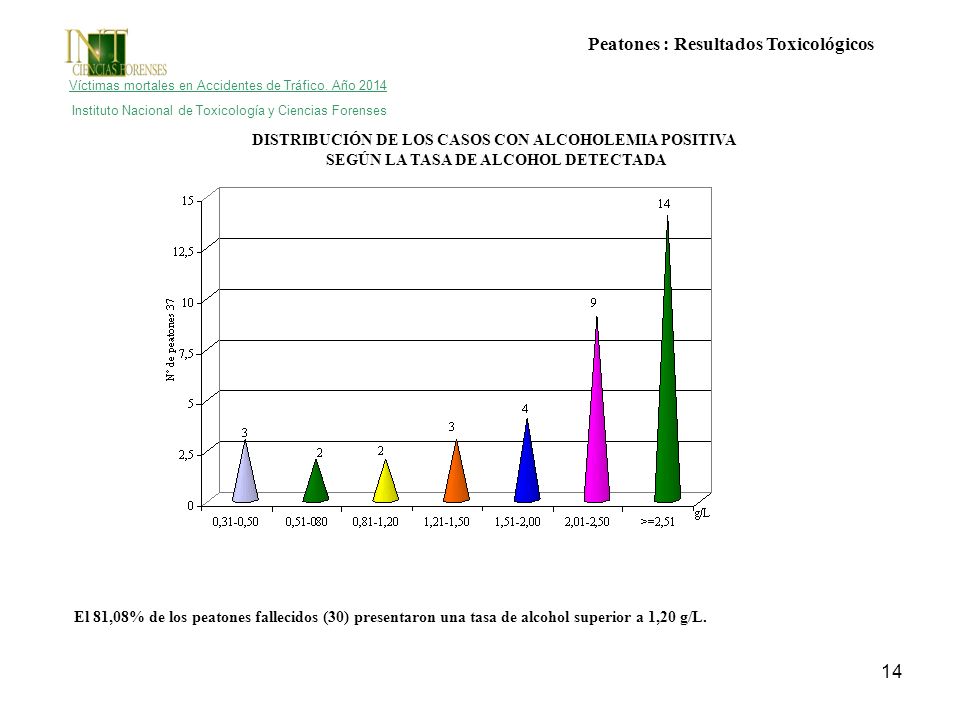Screen dimensions: 960x720
Task: Click the x-axis label 2,01-2,50
Action: point(587,522)
